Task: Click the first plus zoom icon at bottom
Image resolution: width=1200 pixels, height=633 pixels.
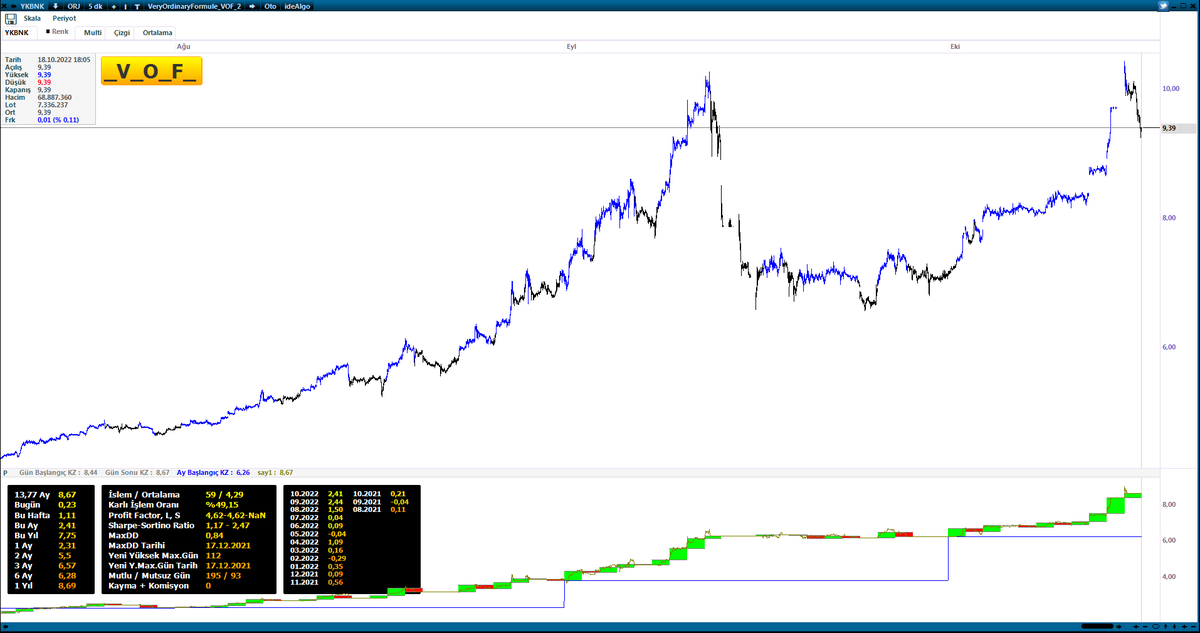Action: [1136, 627]
